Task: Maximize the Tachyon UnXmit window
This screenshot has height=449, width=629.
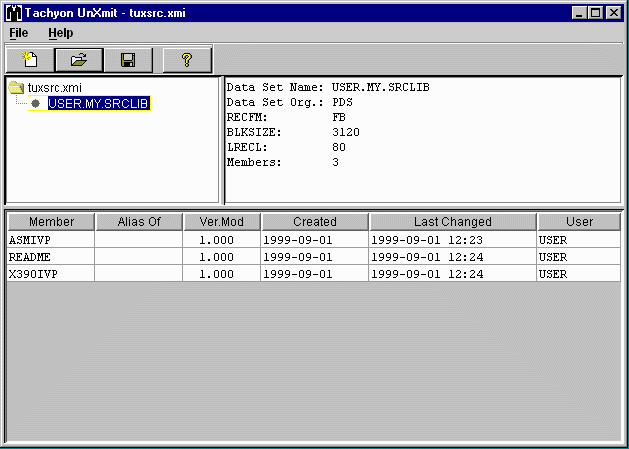Action: [x=596, y=13]
